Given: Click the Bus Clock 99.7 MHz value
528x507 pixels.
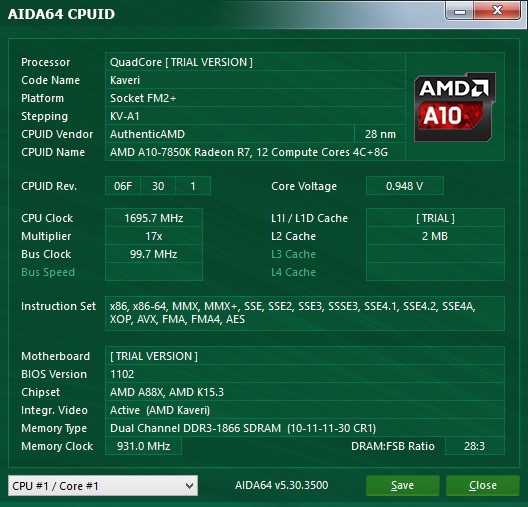Looking at the screenshot, I should pos(154,254).
